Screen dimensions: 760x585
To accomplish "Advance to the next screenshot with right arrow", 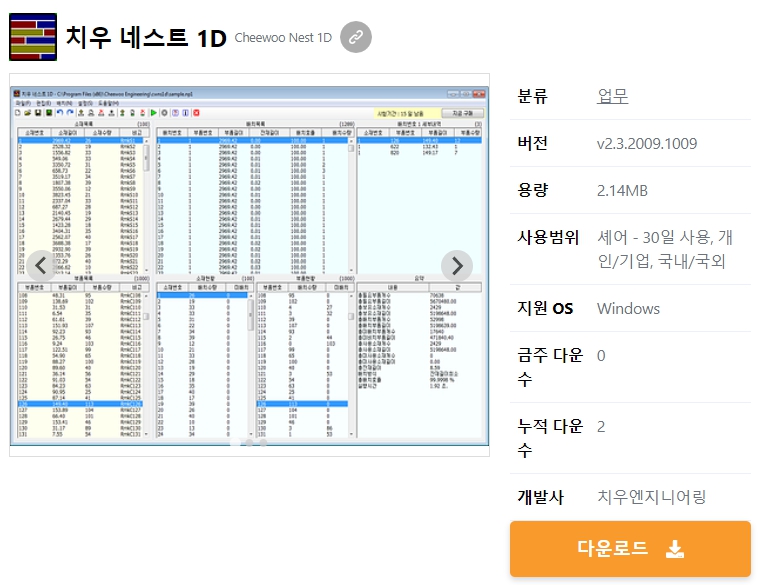I will (457, 266).
